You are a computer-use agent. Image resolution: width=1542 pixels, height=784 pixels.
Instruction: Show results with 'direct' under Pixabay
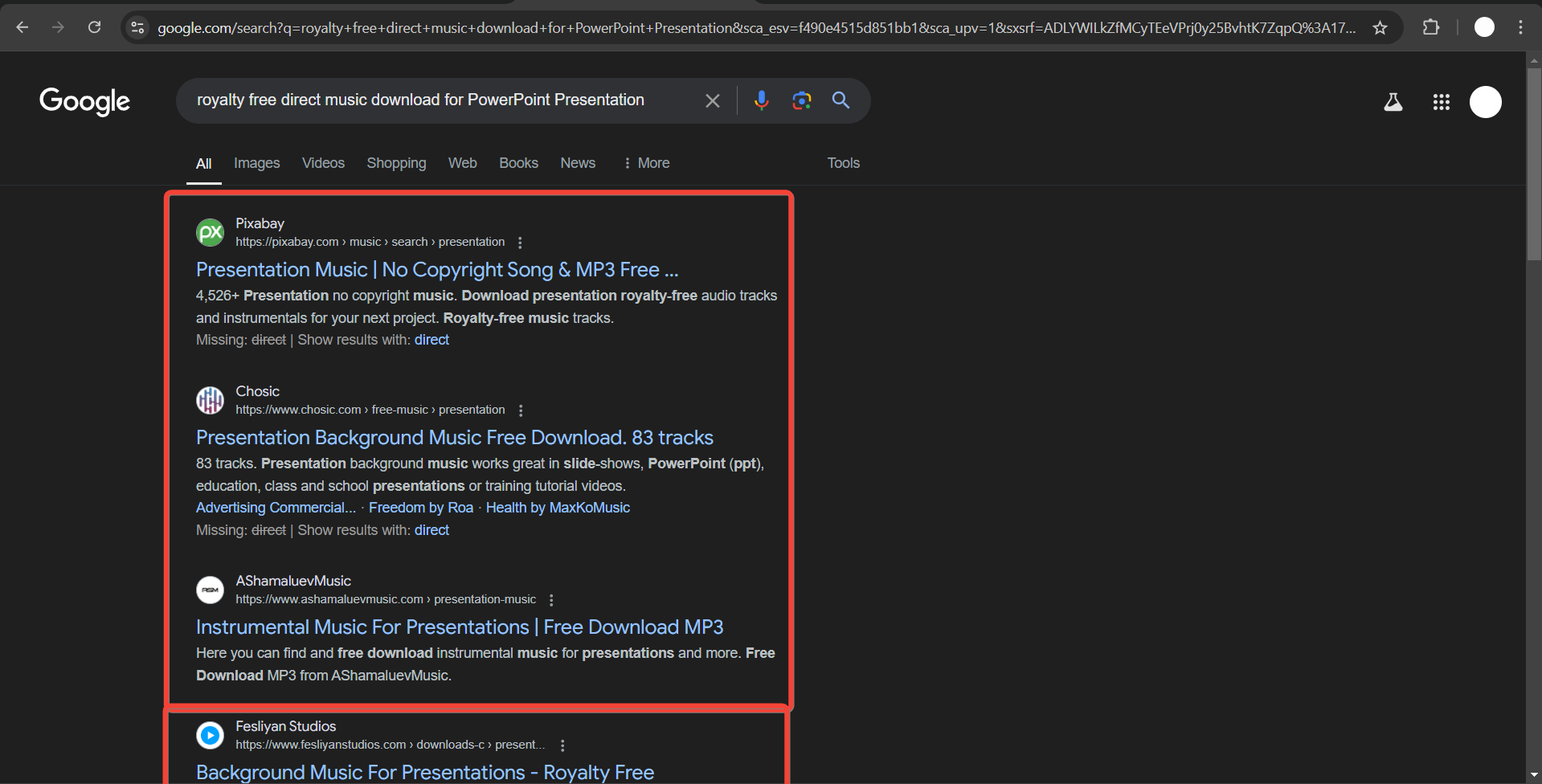pos(432,340)
